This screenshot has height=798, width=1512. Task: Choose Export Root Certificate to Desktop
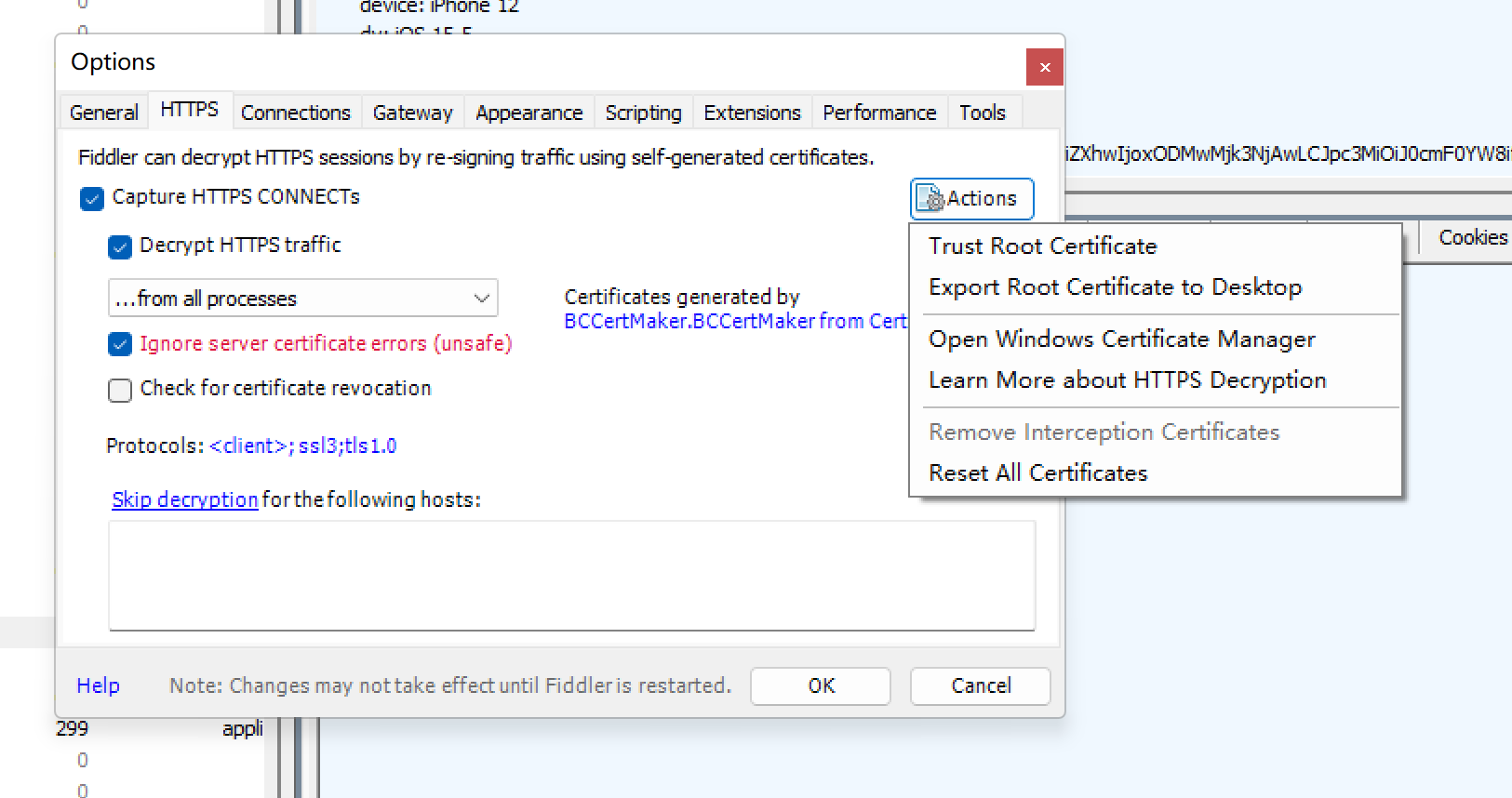click(x=1115, y=287)
